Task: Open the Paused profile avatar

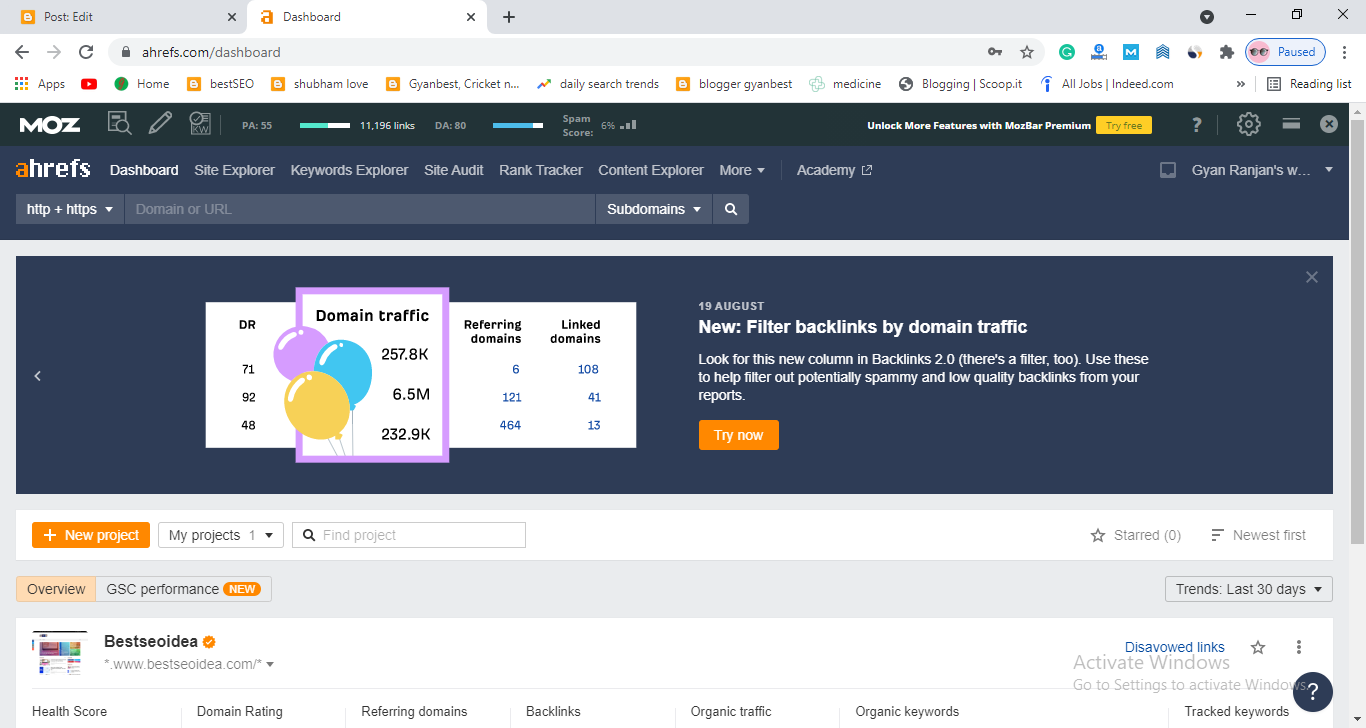Action: pyautogui.click(x=1286, y=52)
